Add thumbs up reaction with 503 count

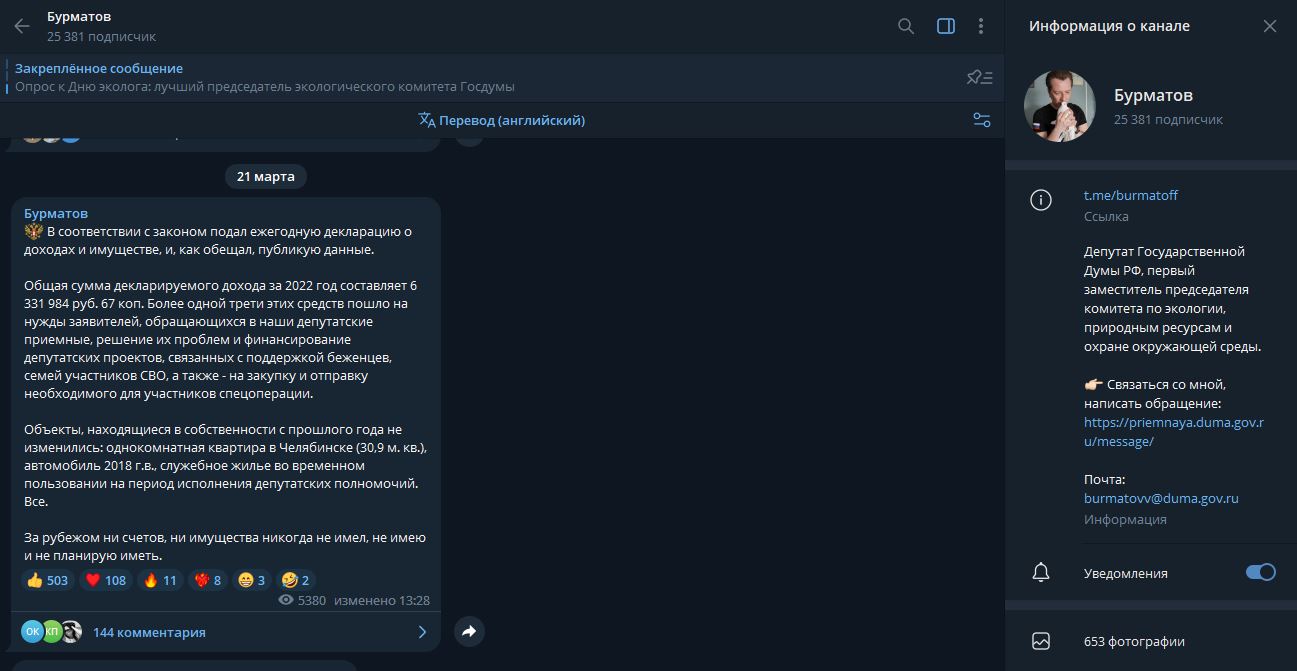click(x=47, y=580)
